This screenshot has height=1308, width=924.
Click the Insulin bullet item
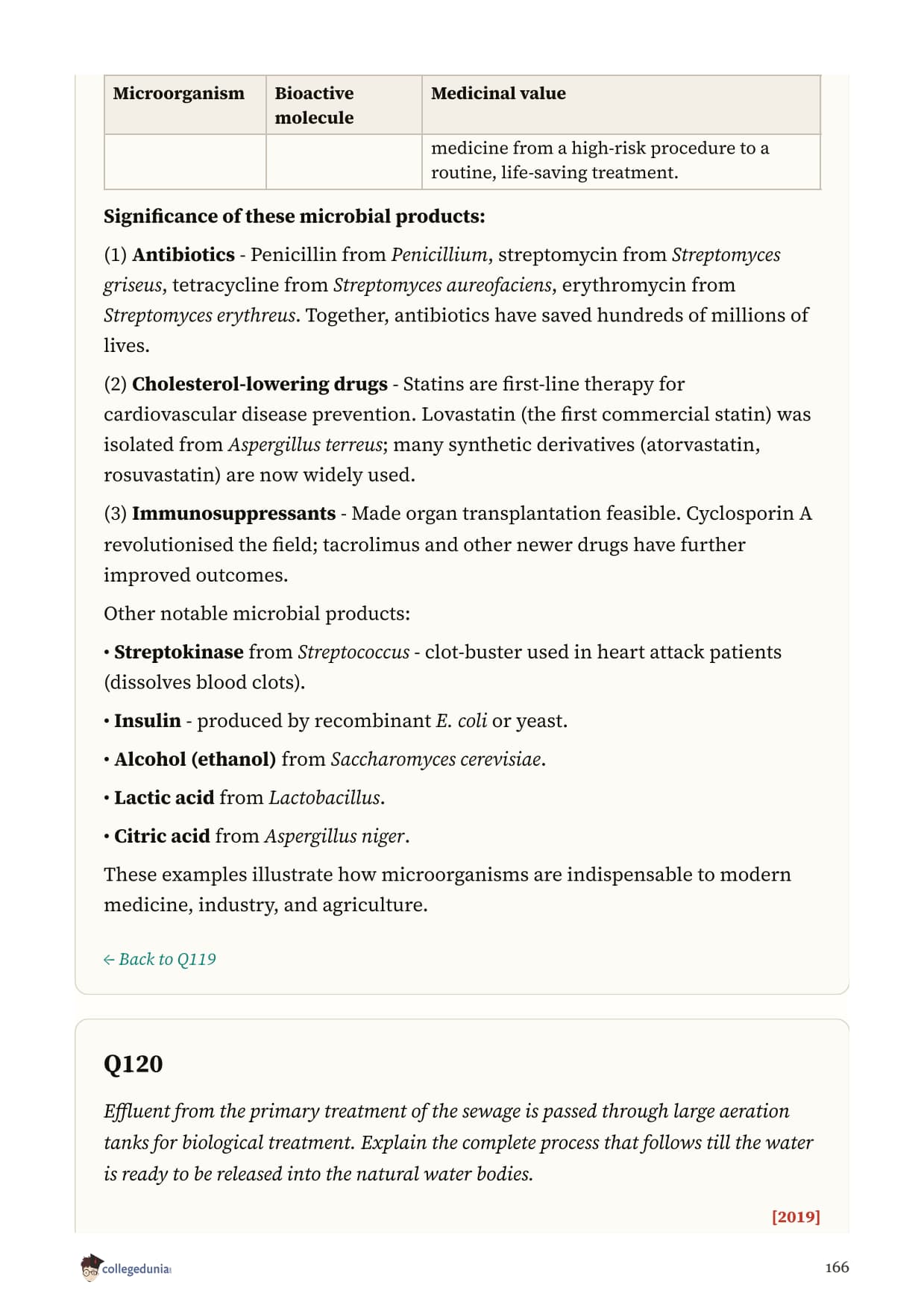coord(336,720)
